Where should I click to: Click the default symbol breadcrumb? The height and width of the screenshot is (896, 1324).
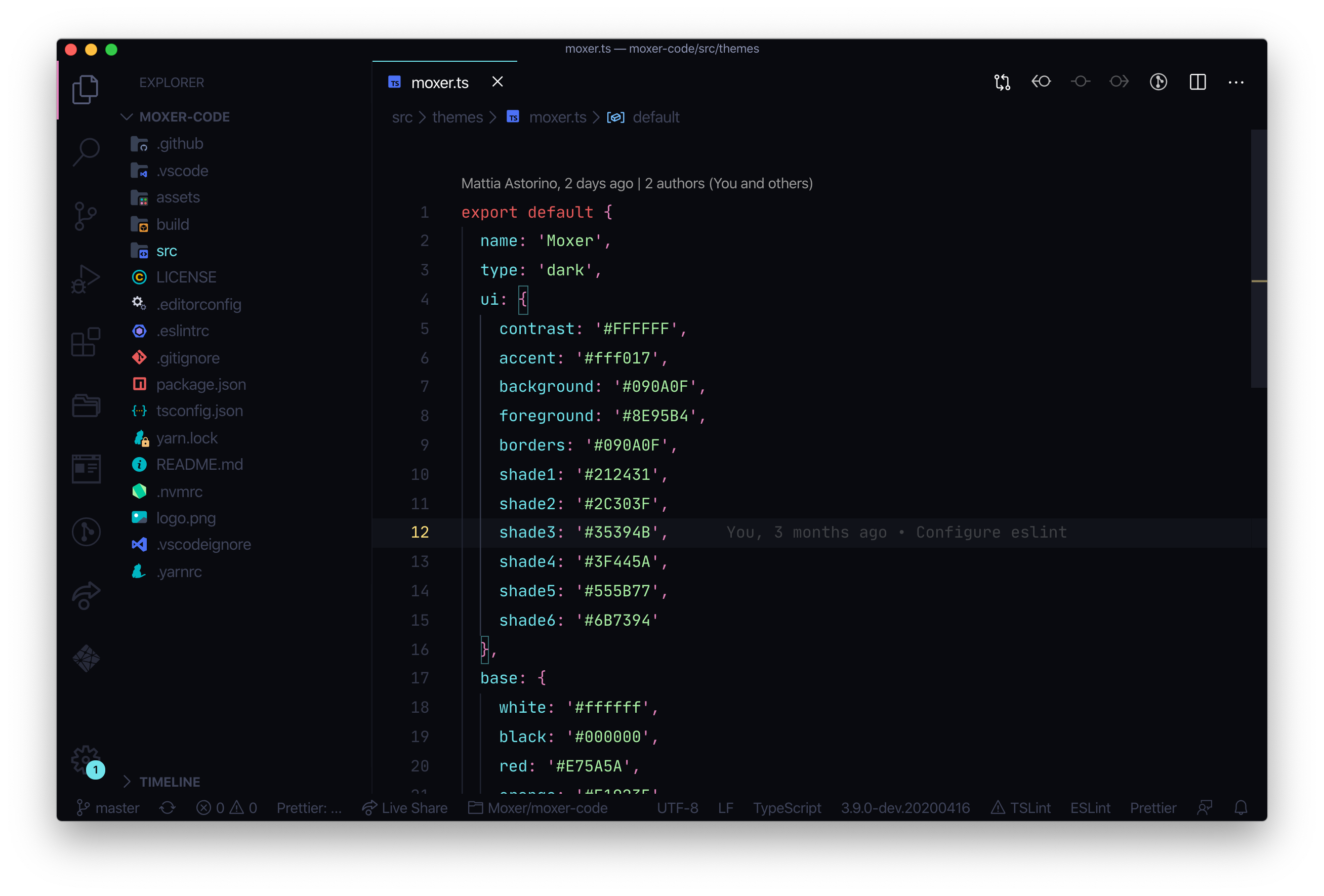coord(644,117)
